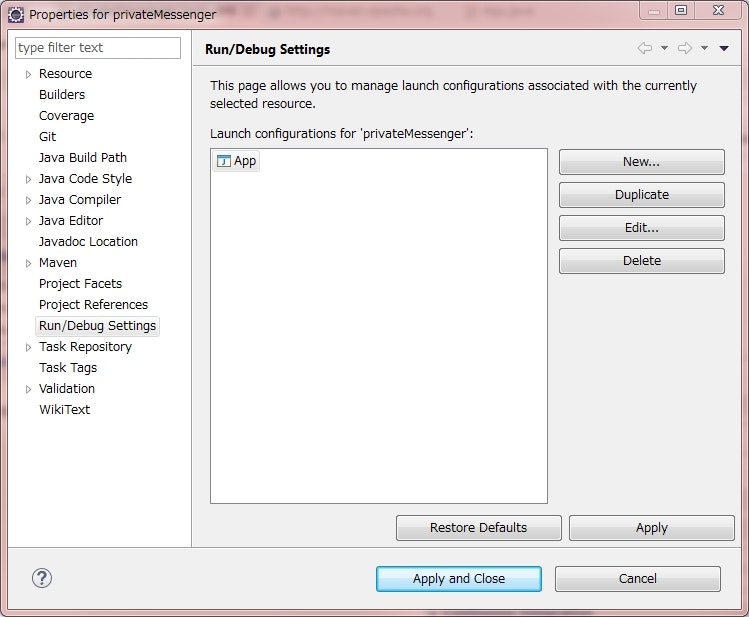Open Task Tags page
Image resolution: width=749 pixels, height=617 pixels.
tap(68, 368)
